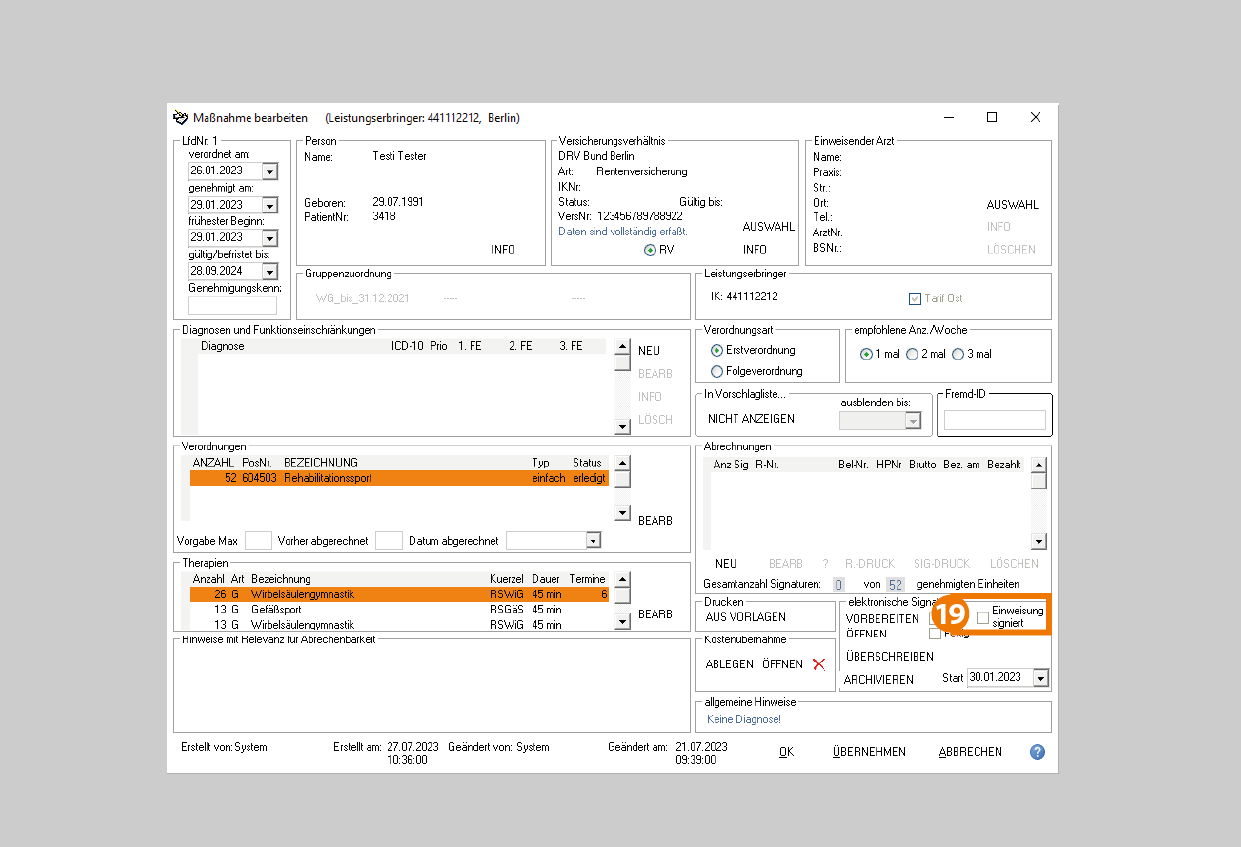The width and height of the screenshot is (1241, 847).
Task: Open the Start date dropdown
Action: 1040,678
